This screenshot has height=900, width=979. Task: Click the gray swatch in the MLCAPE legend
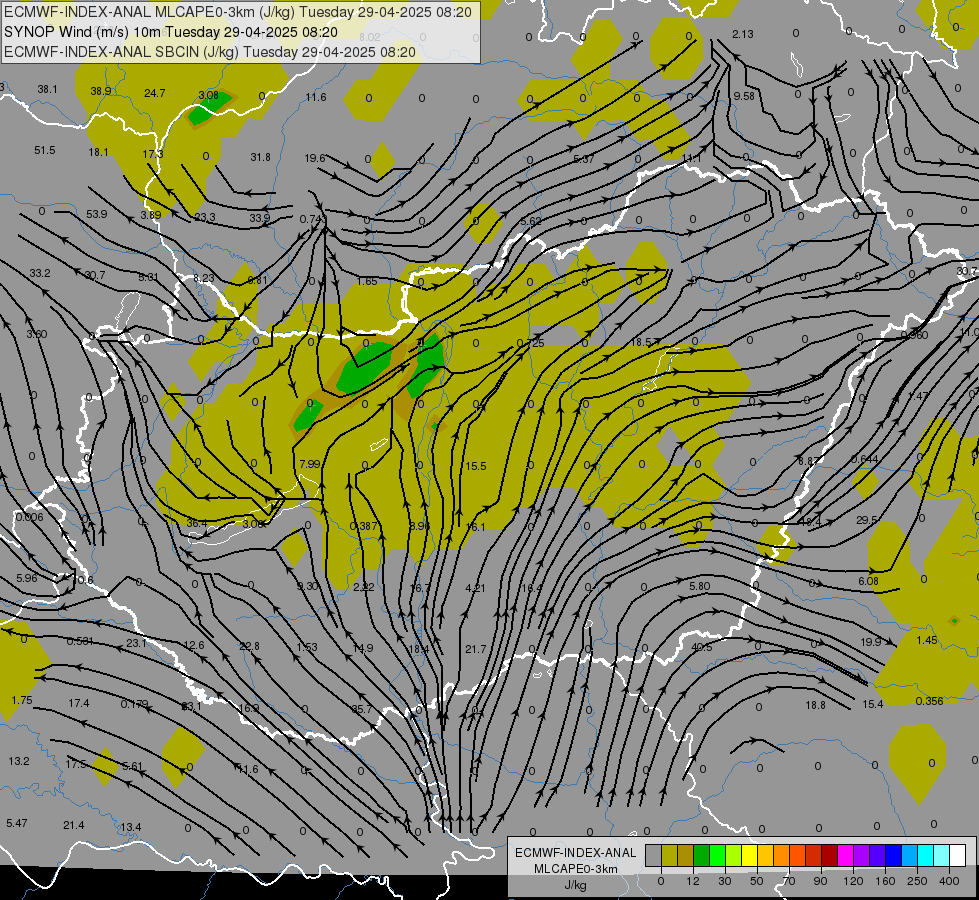tap(653, 856)
